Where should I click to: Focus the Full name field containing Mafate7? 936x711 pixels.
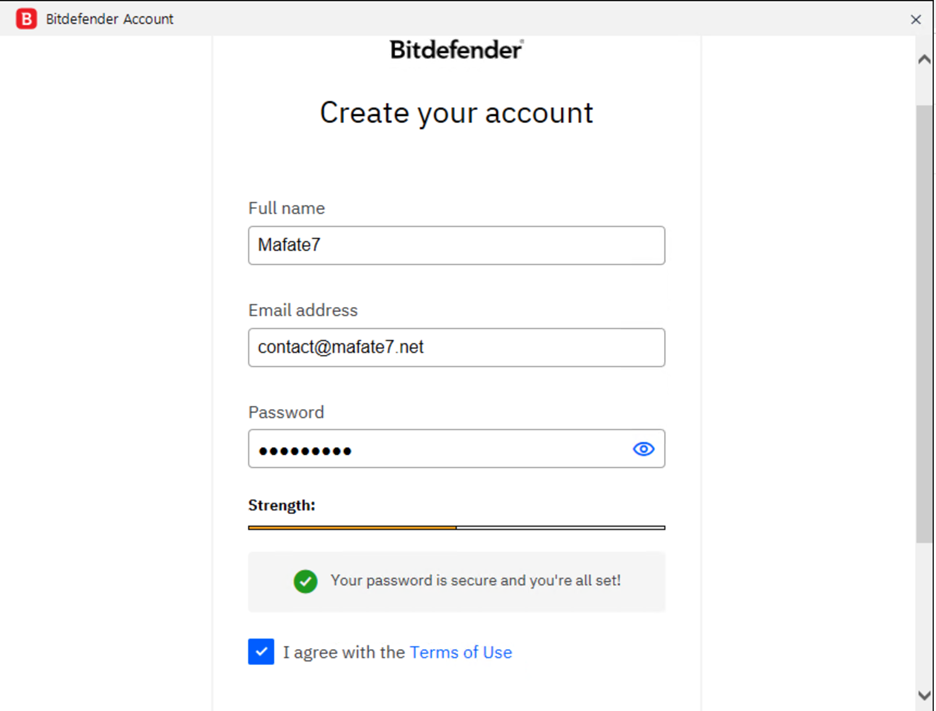click(457, 245)
